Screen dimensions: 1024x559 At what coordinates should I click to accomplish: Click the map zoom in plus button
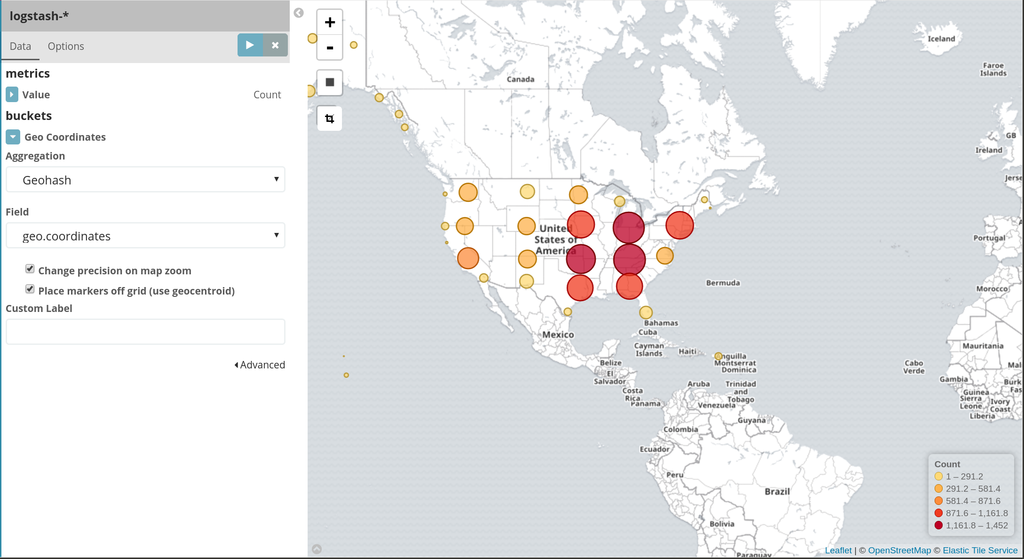point(329,22)
